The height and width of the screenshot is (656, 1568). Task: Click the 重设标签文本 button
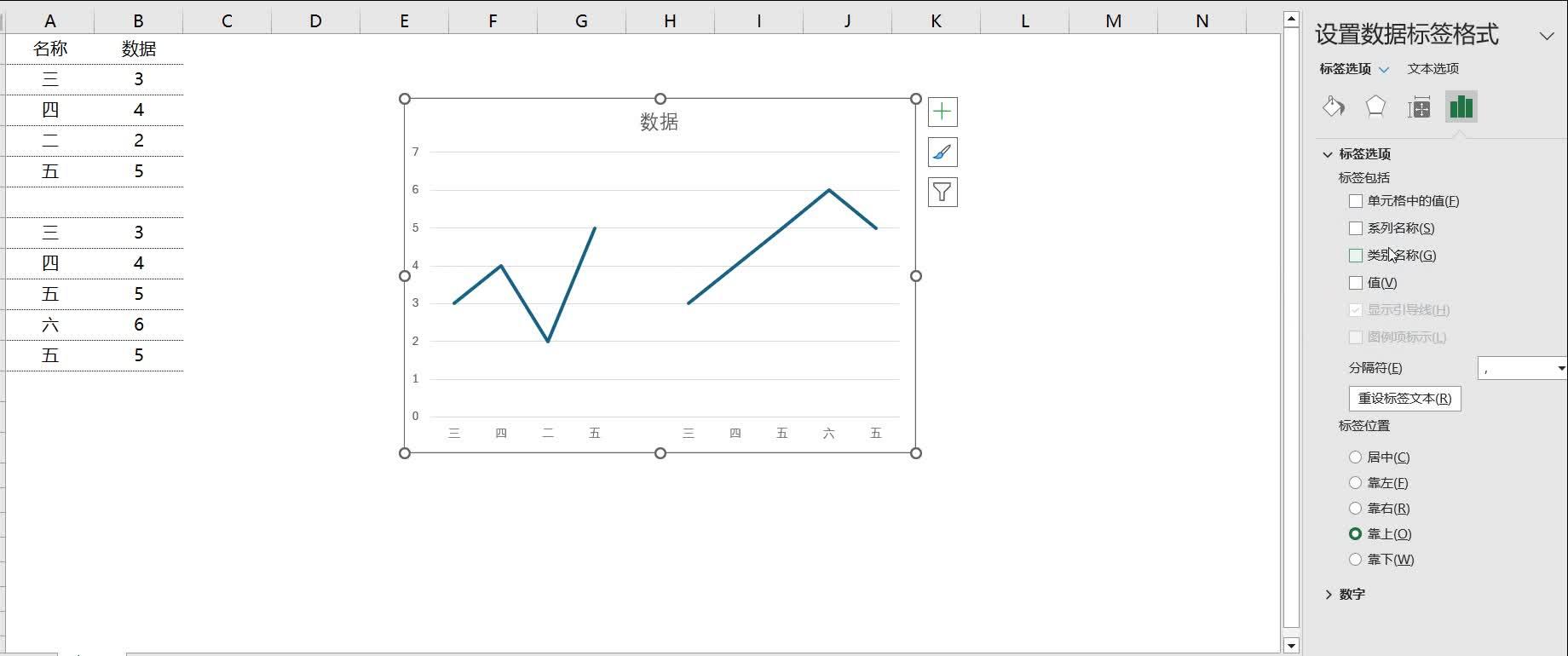1404,399
